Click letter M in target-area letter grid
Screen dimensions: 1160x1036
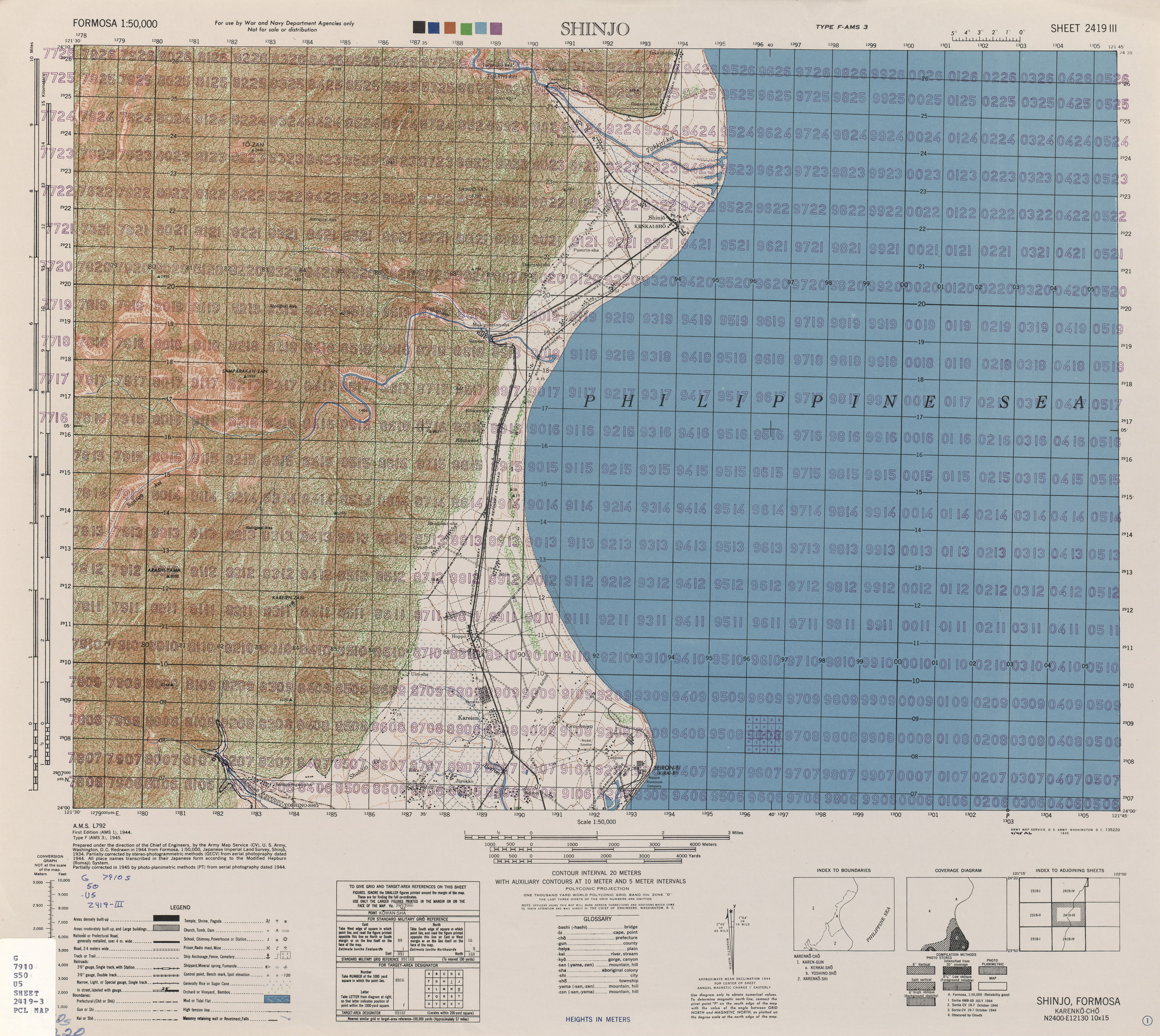click(444, 989)
